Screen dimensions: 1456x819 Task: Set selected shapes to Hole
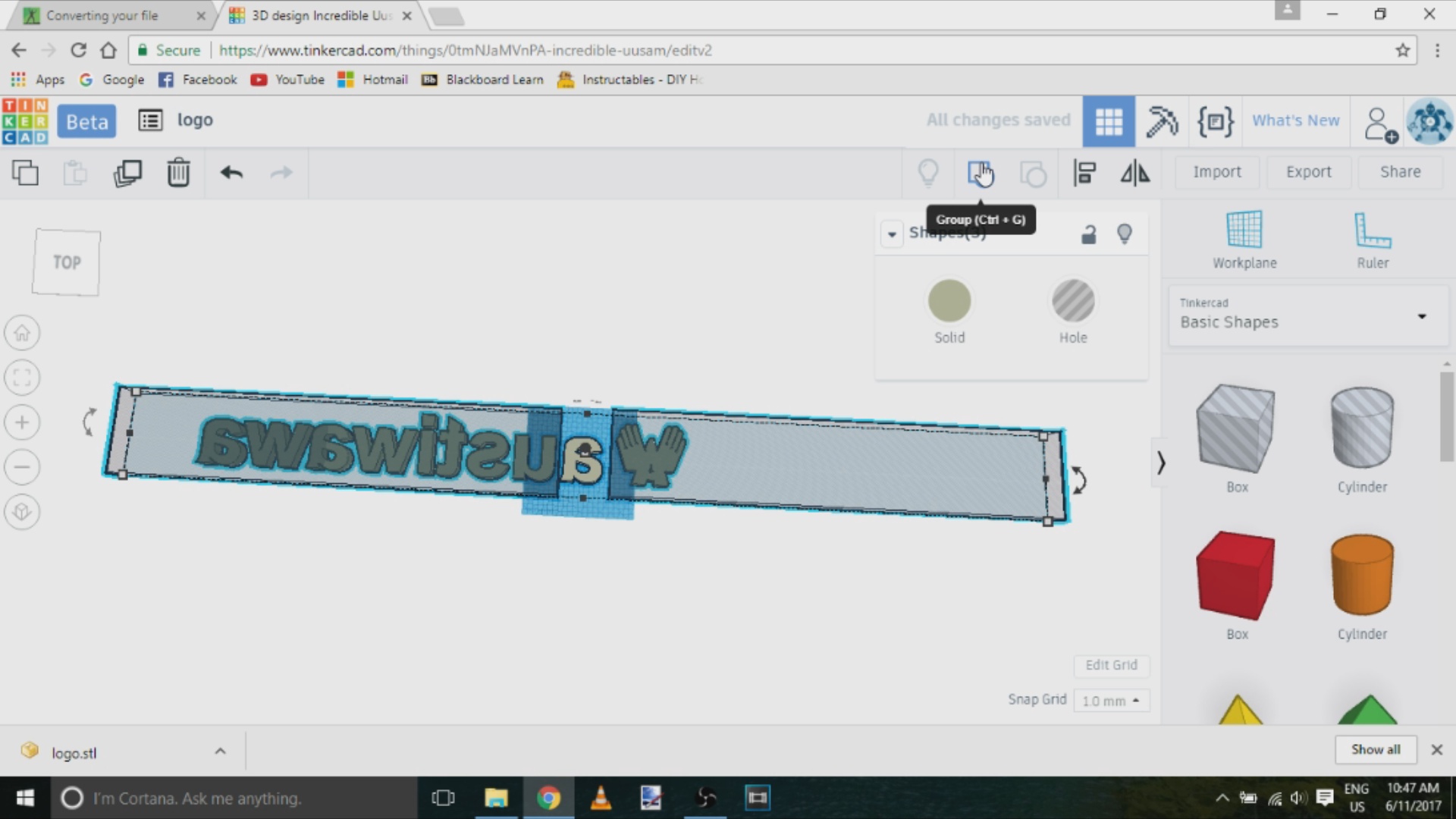(1073, 301)
